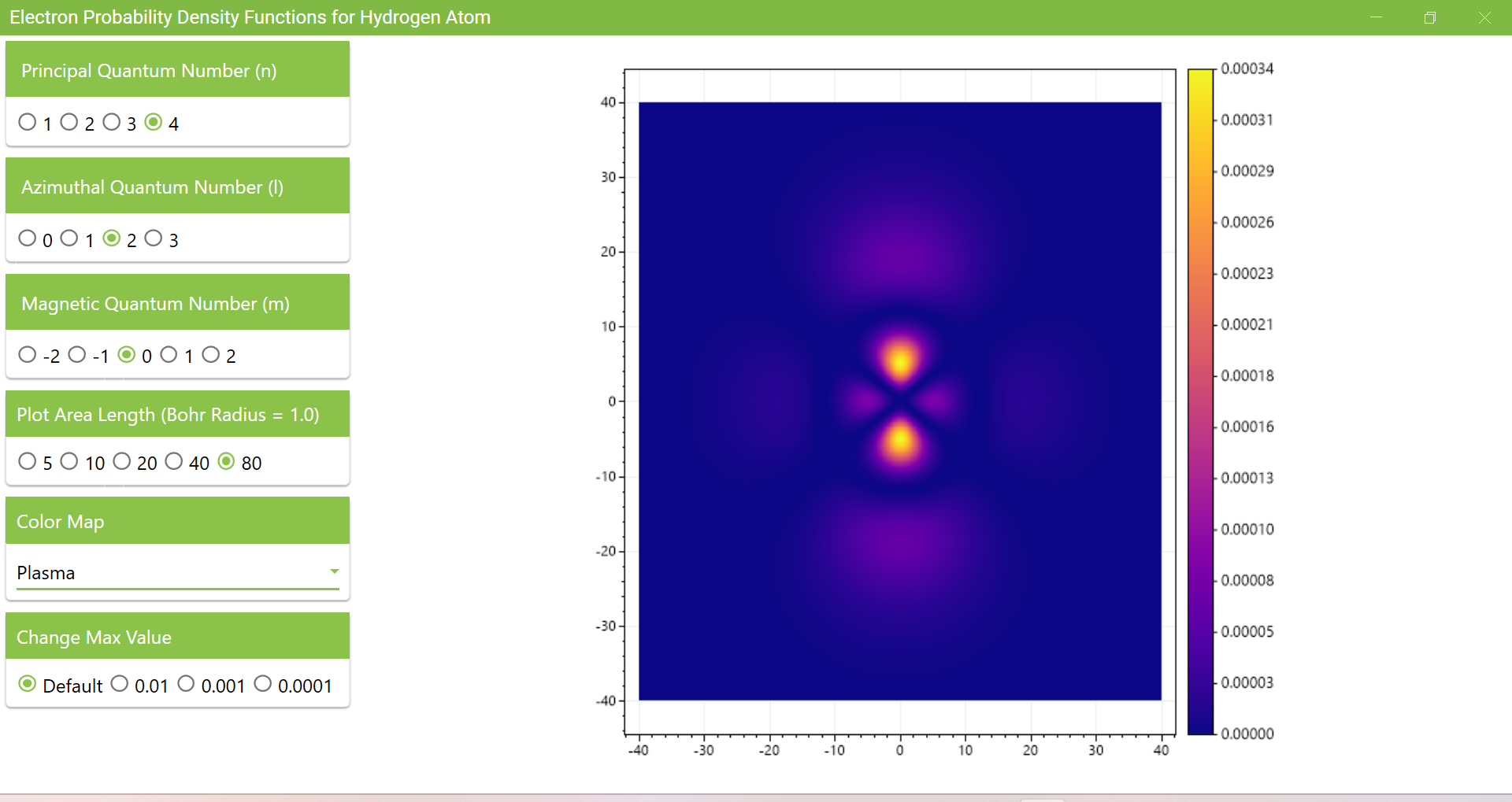Image resolution: width=1512 pixels, height=802 pixels.
Task: Choose principal quantum number 3
Action: [112, 122]
